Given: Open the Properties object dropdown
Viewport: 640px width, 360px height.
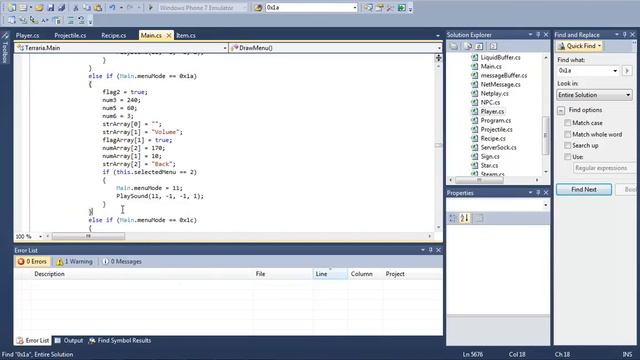Looking at the screenshot, I should [x=546, y=205].
